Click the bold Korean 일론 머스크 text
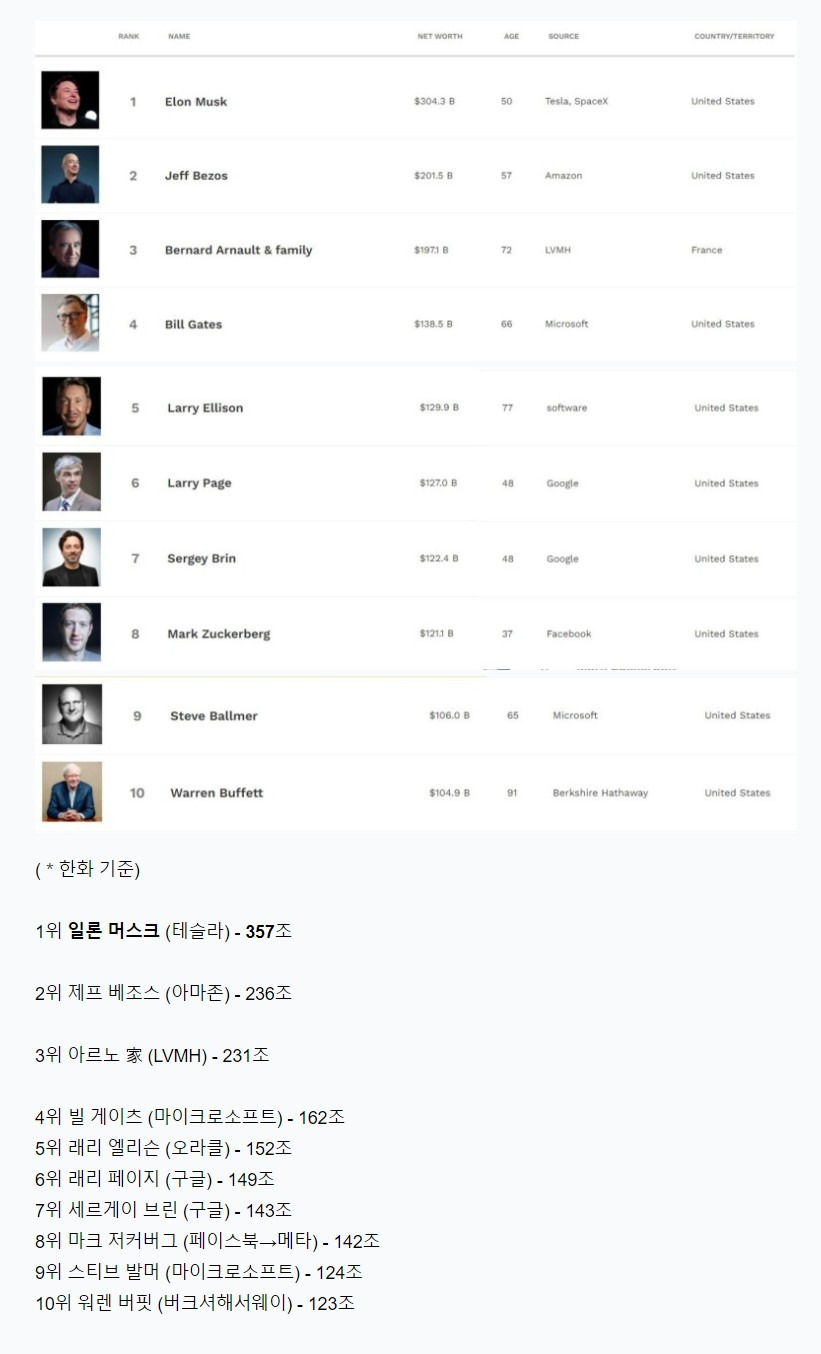This screenshot has height=1354, width=821. pyautogui.click(x=113, y=931)
